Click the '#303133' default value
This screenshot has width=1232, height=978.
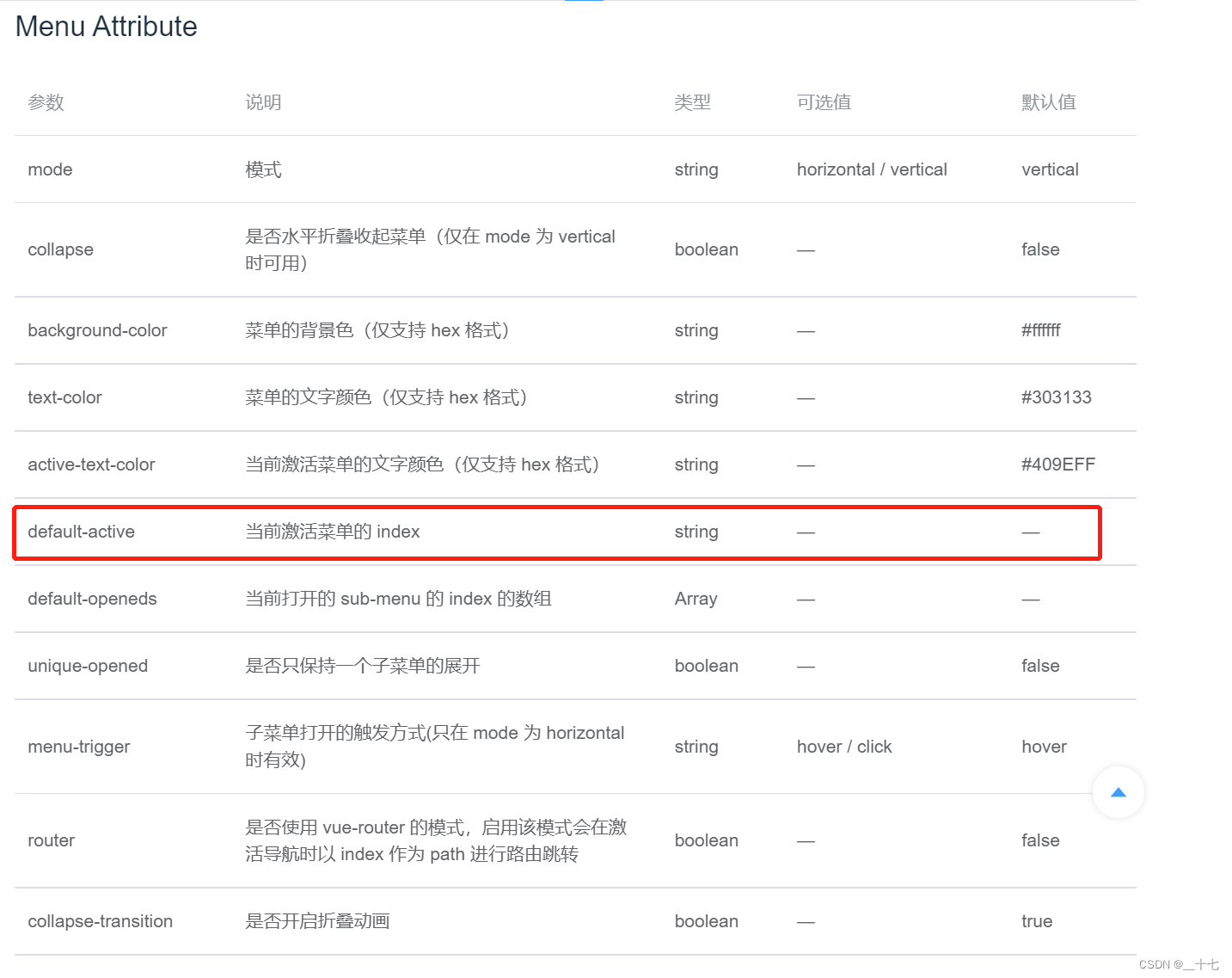[1056, 397]
